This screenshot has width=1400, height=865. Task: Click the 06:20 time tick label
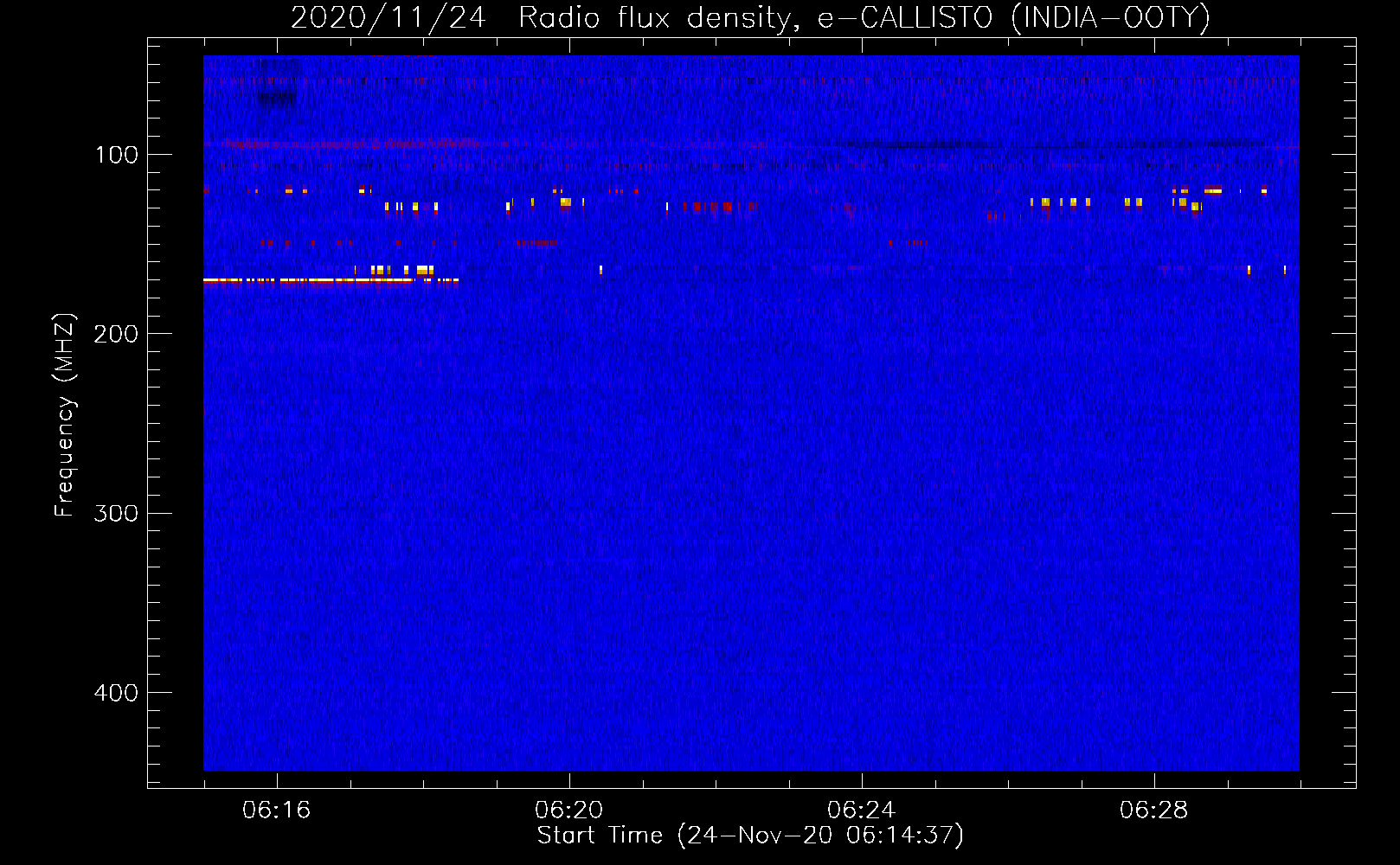click(569, 811)
